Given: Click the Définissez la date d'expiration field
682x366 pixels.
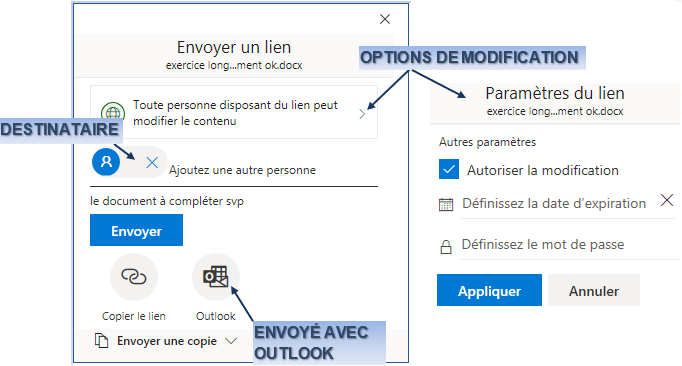Looking at the screenshot, I should (559, 204).
